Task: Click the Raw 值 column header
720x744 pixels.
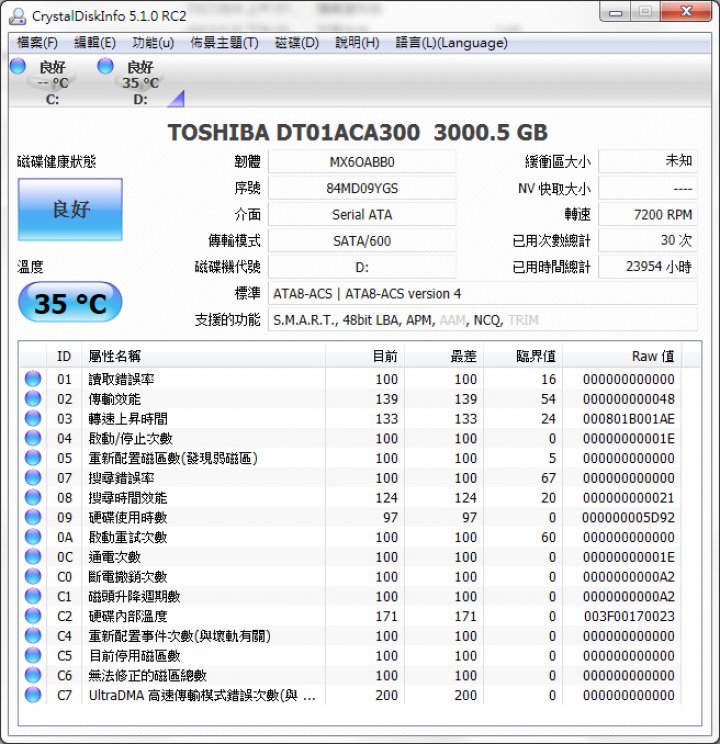Action: 622,356
